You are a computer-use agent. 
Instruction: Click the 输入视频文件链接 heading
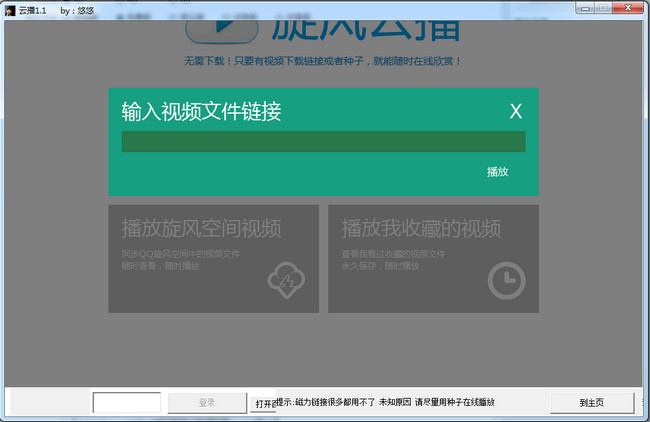point(201,112)
